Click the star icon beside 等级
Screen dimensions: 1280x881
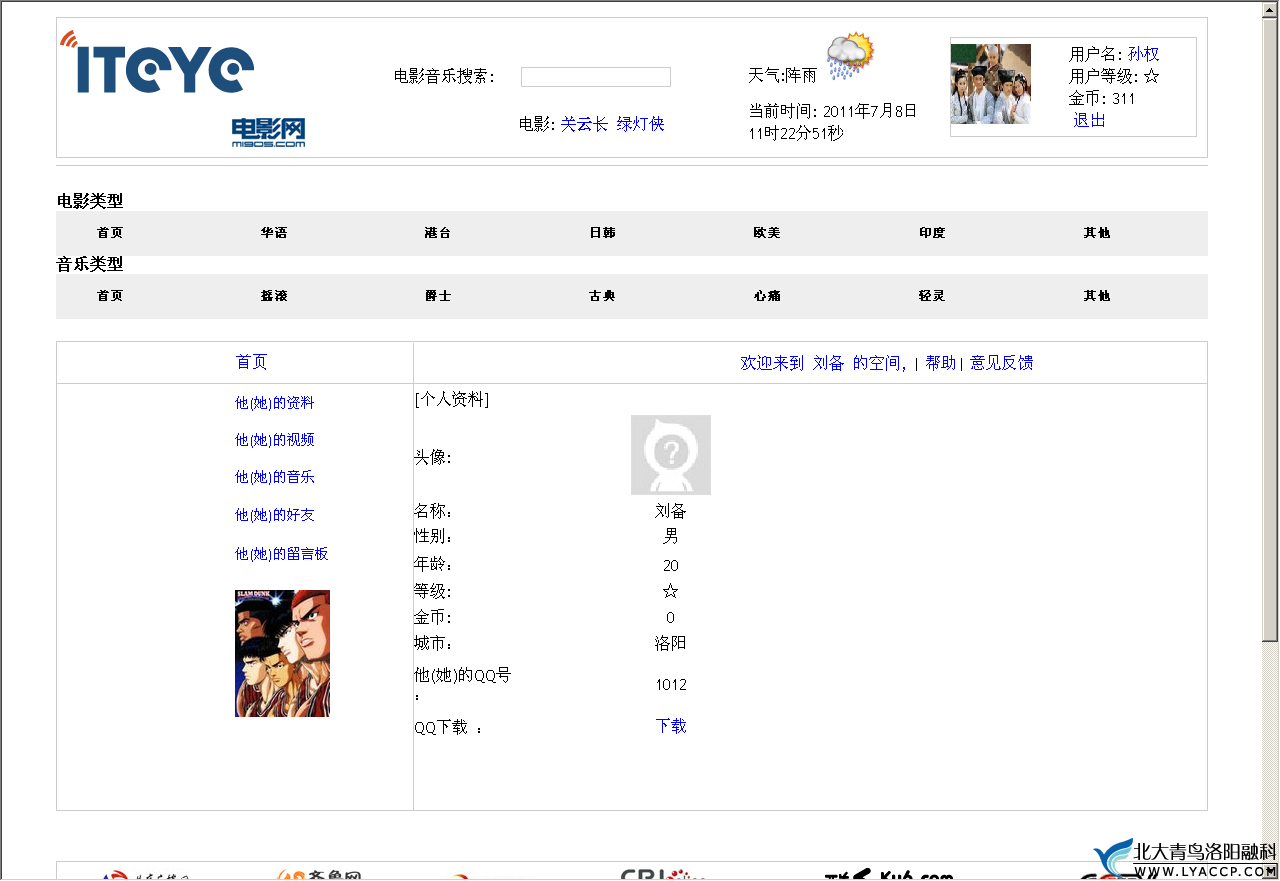(671, 591)
